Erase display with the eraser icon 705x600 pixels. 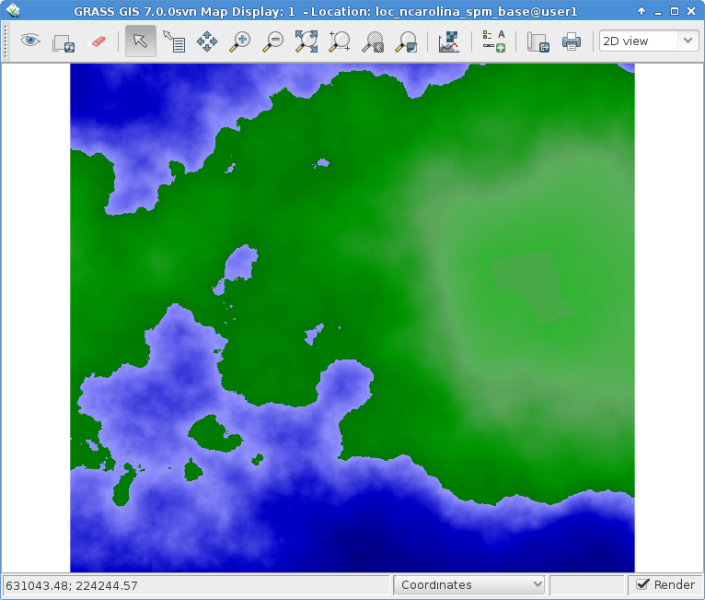[97, 41]
